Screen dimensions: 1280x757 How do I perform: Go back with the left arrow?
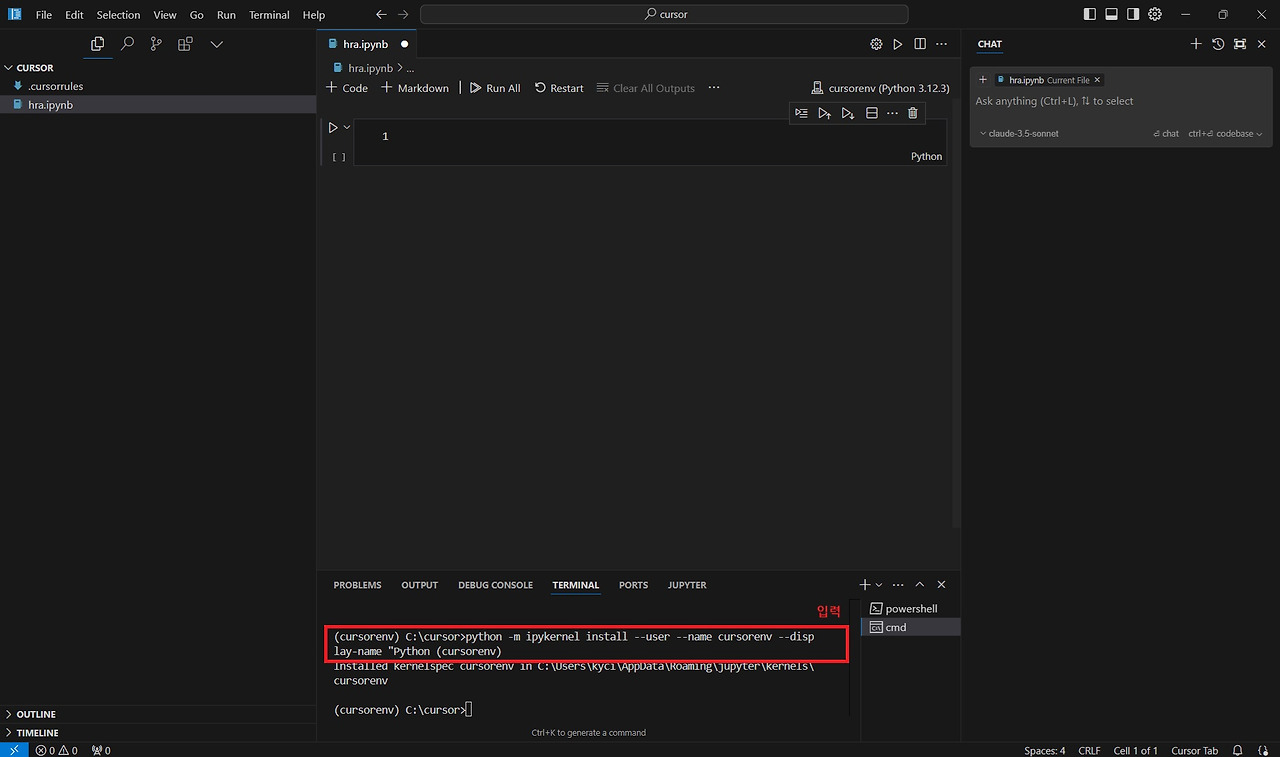point(381,15)
